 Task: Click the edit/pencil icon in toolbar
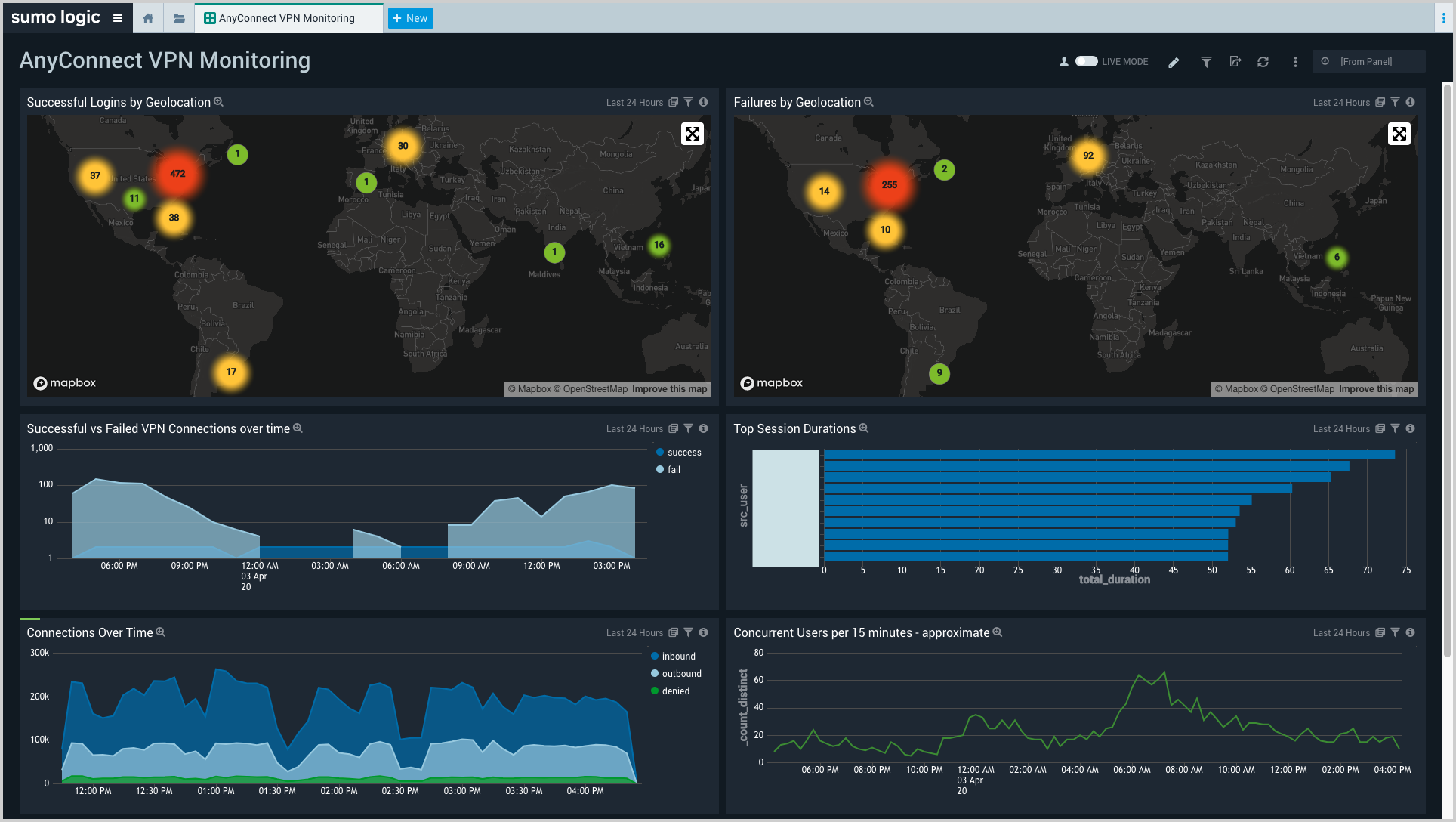(1174, 61)
